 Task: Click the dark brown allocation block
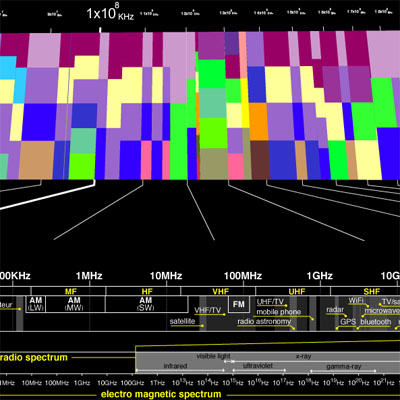(x=260, y=160)
